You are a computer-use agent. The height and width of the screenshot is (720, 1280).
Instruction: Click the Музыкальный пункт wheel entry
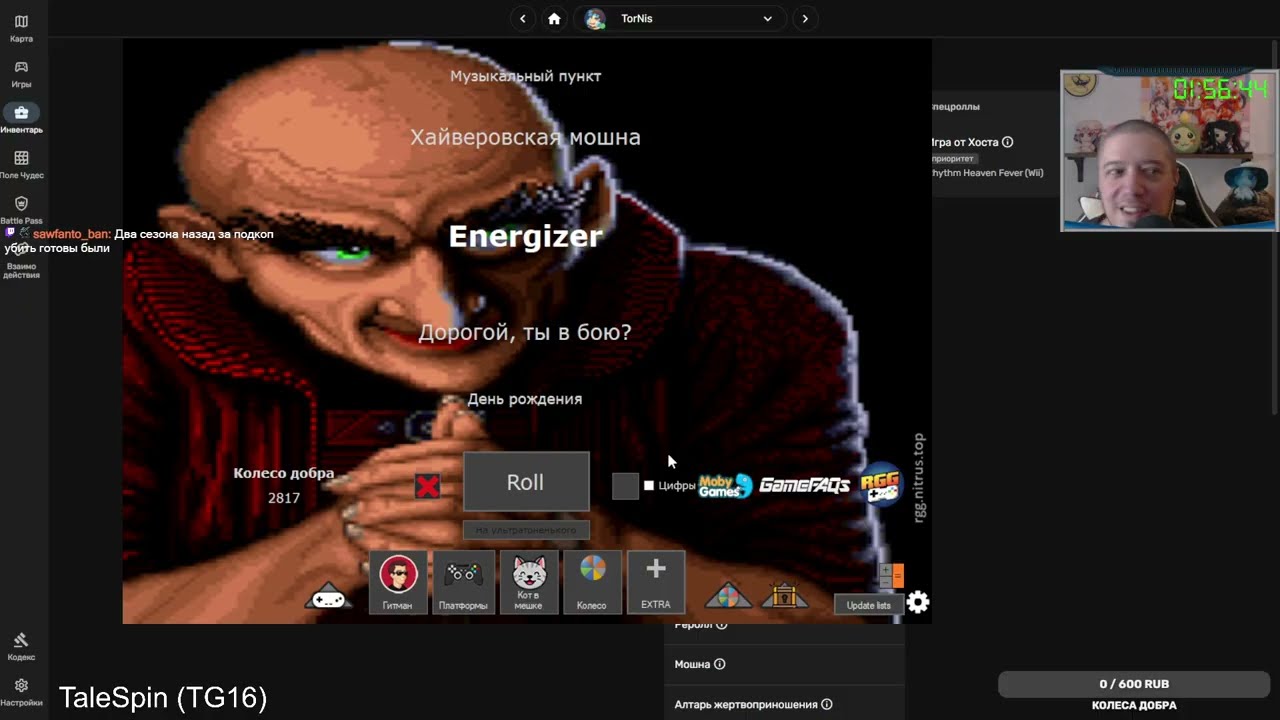(x=526, y=76)
